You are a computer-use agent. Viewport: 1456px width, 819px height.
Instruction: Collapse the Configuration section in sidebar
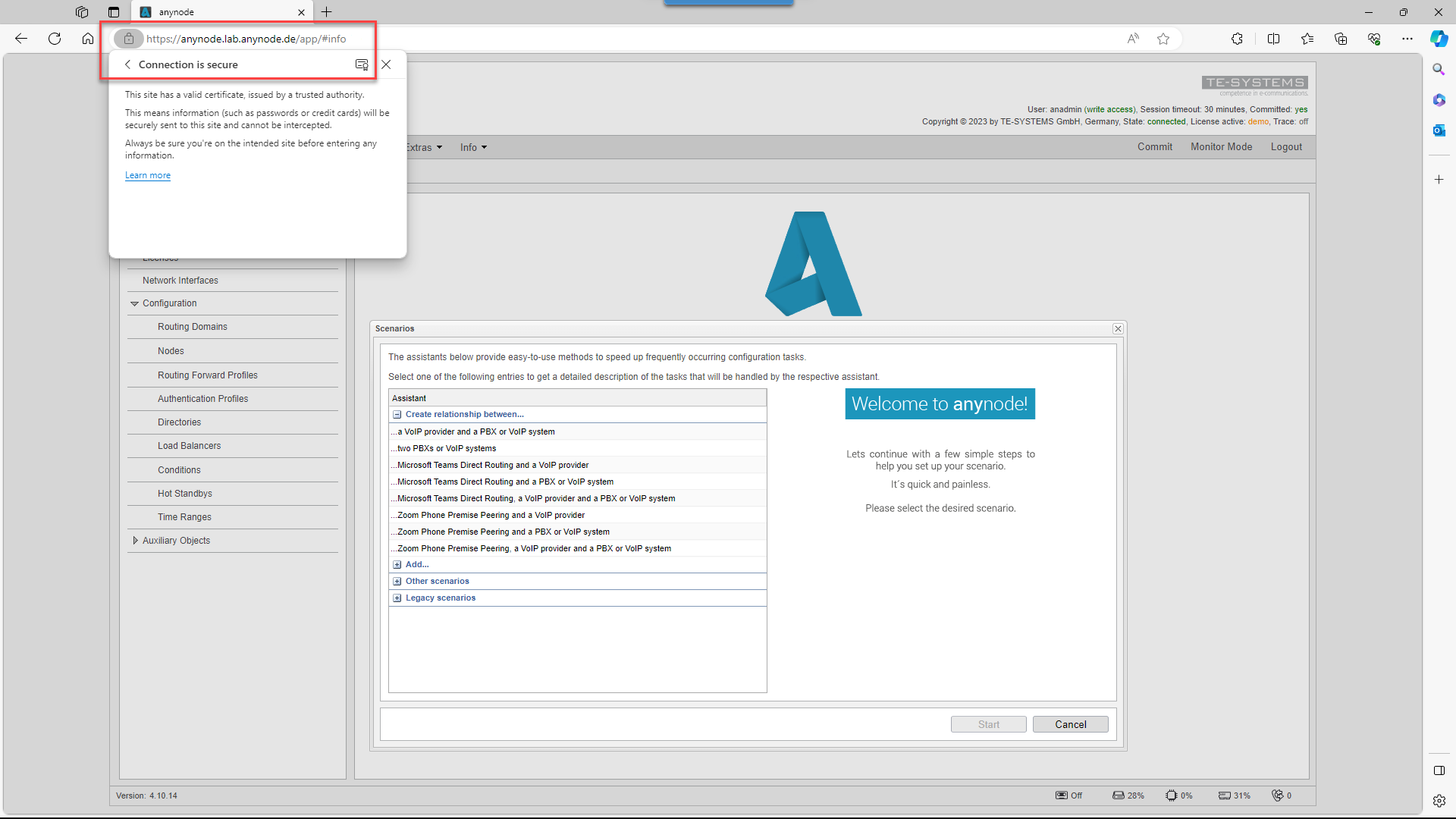135,303
